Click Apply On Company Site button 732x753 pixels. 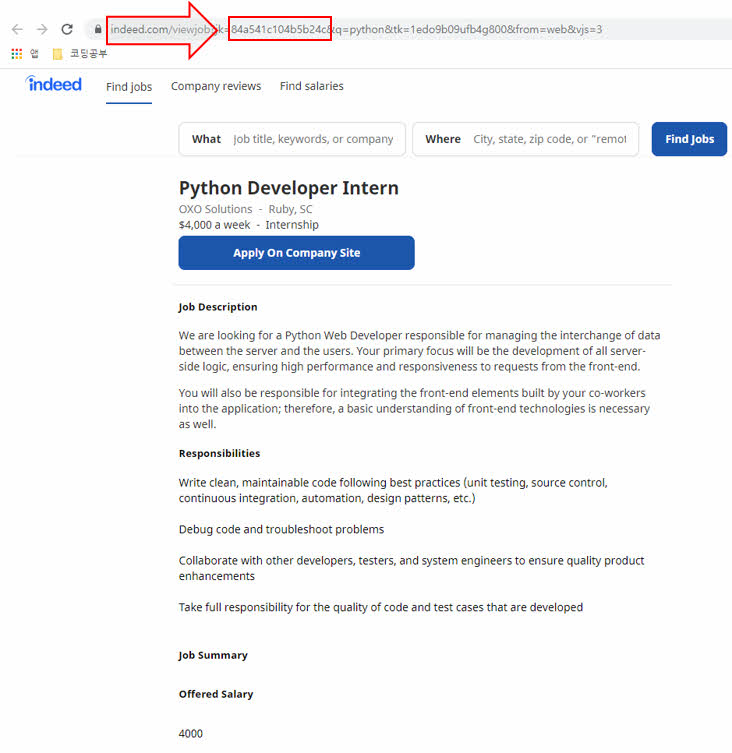pyautogui.click(x=296, y=253)
